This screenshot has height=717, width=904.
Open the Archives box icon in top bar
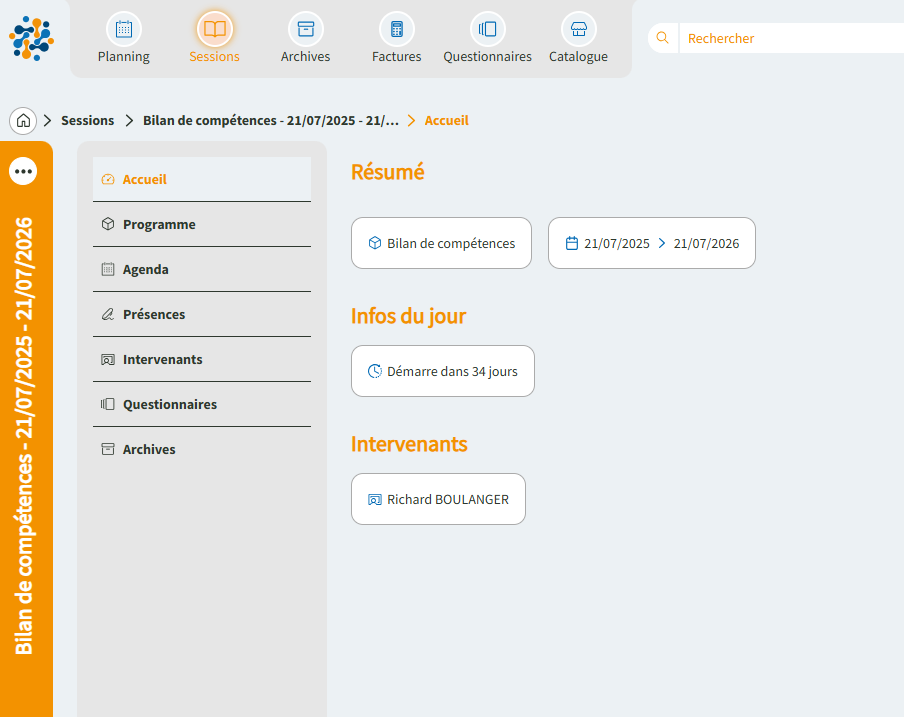pos(305,29)
